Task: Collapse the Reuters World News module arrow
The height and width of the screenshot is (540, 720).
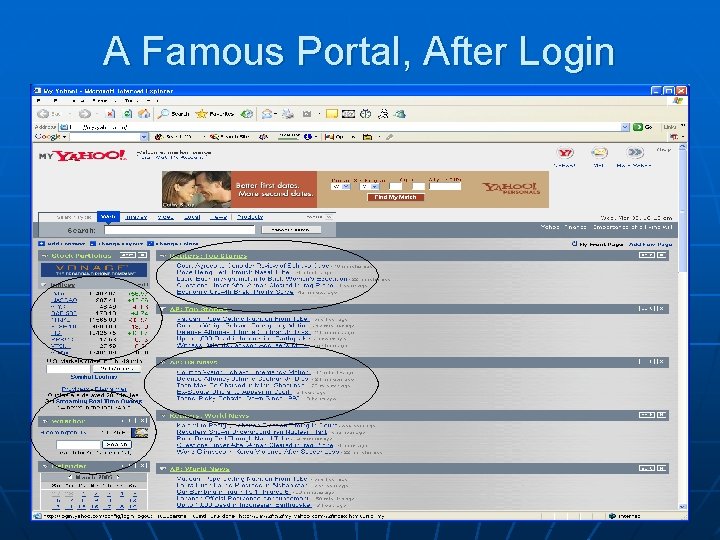Action: pos(163,416)
